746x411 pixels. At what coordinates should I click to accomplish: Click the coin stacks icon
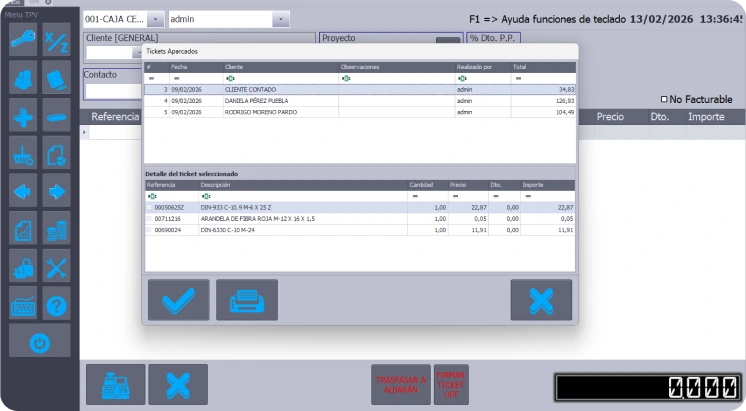click(56, 228)
